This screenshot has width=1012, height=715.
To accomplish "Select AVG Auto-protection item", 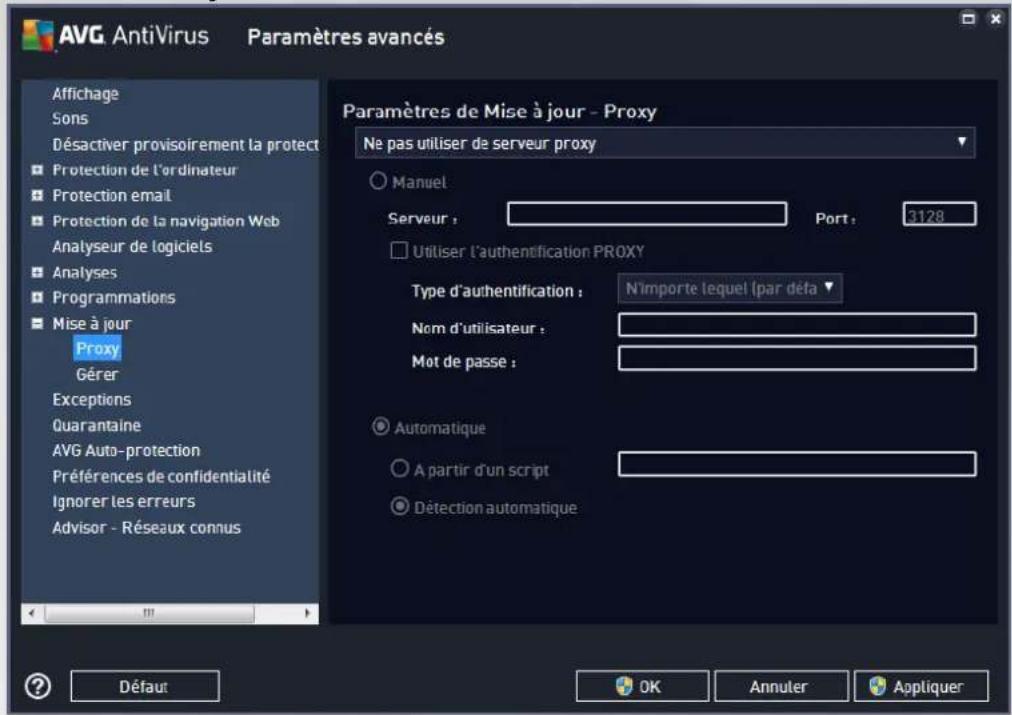I will click(126, 450).
